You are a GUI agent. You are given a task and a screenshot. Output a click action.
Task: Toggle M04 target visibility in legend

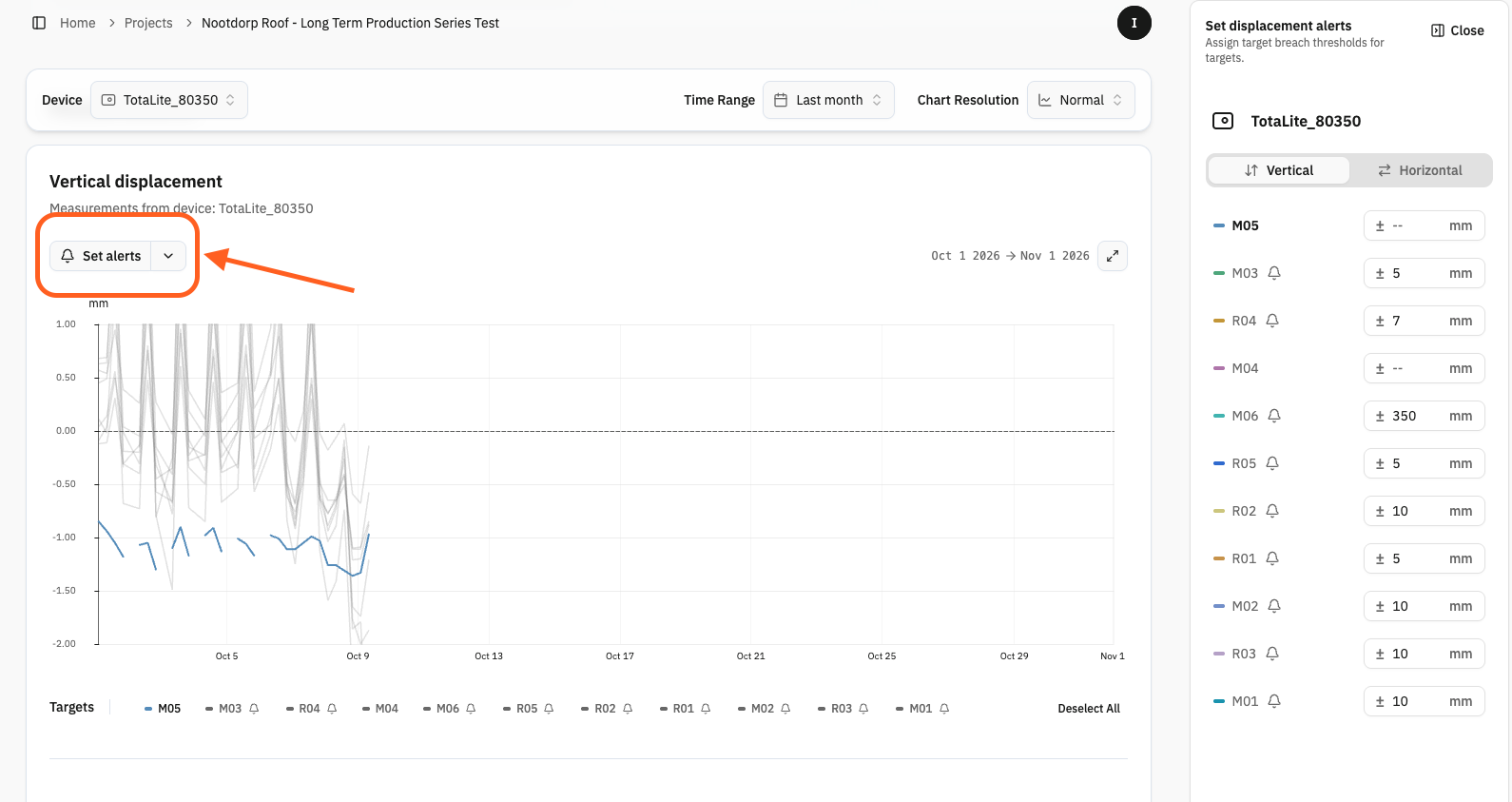380,709
